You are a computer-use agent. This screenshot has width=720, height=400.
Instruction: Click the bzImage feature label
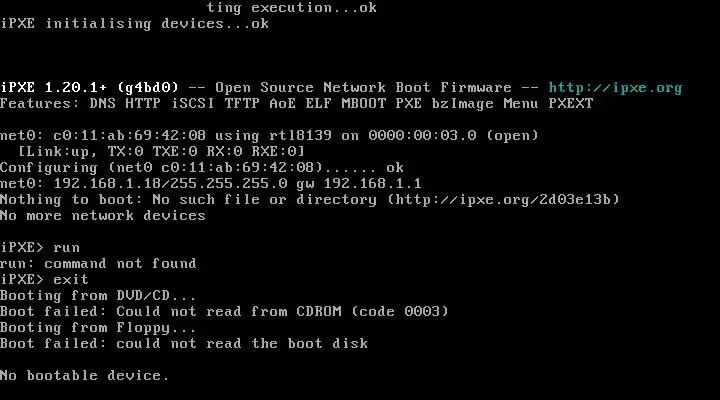pos(463,104)
